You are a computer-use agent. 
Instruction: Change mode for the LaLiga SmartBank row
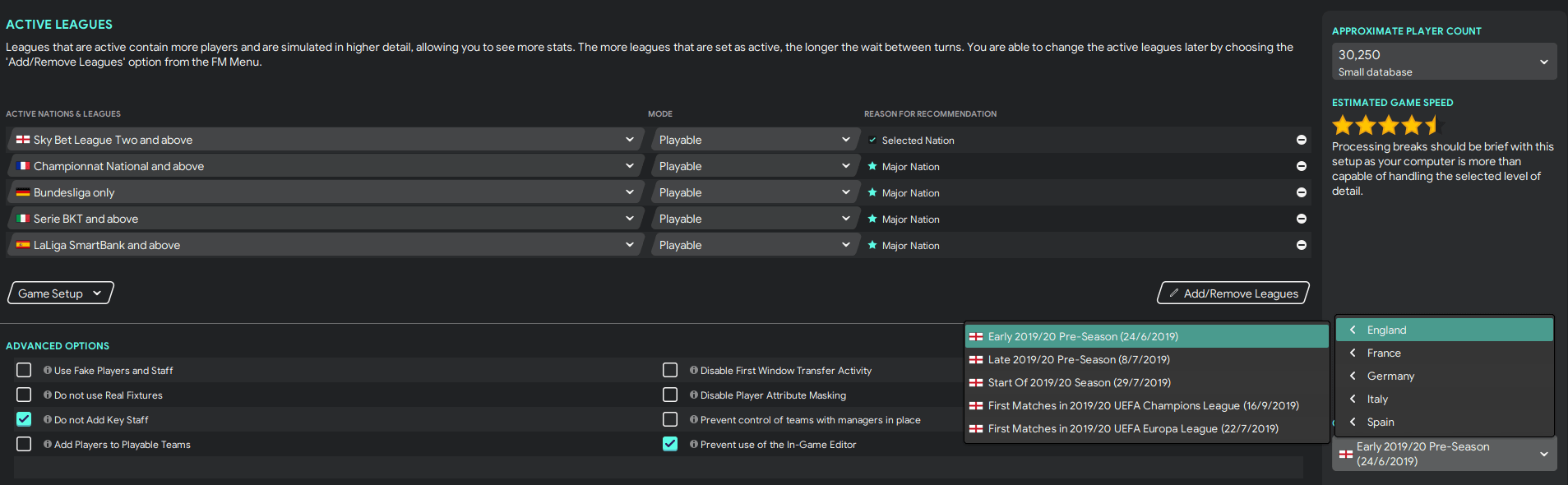click(755, 245)
